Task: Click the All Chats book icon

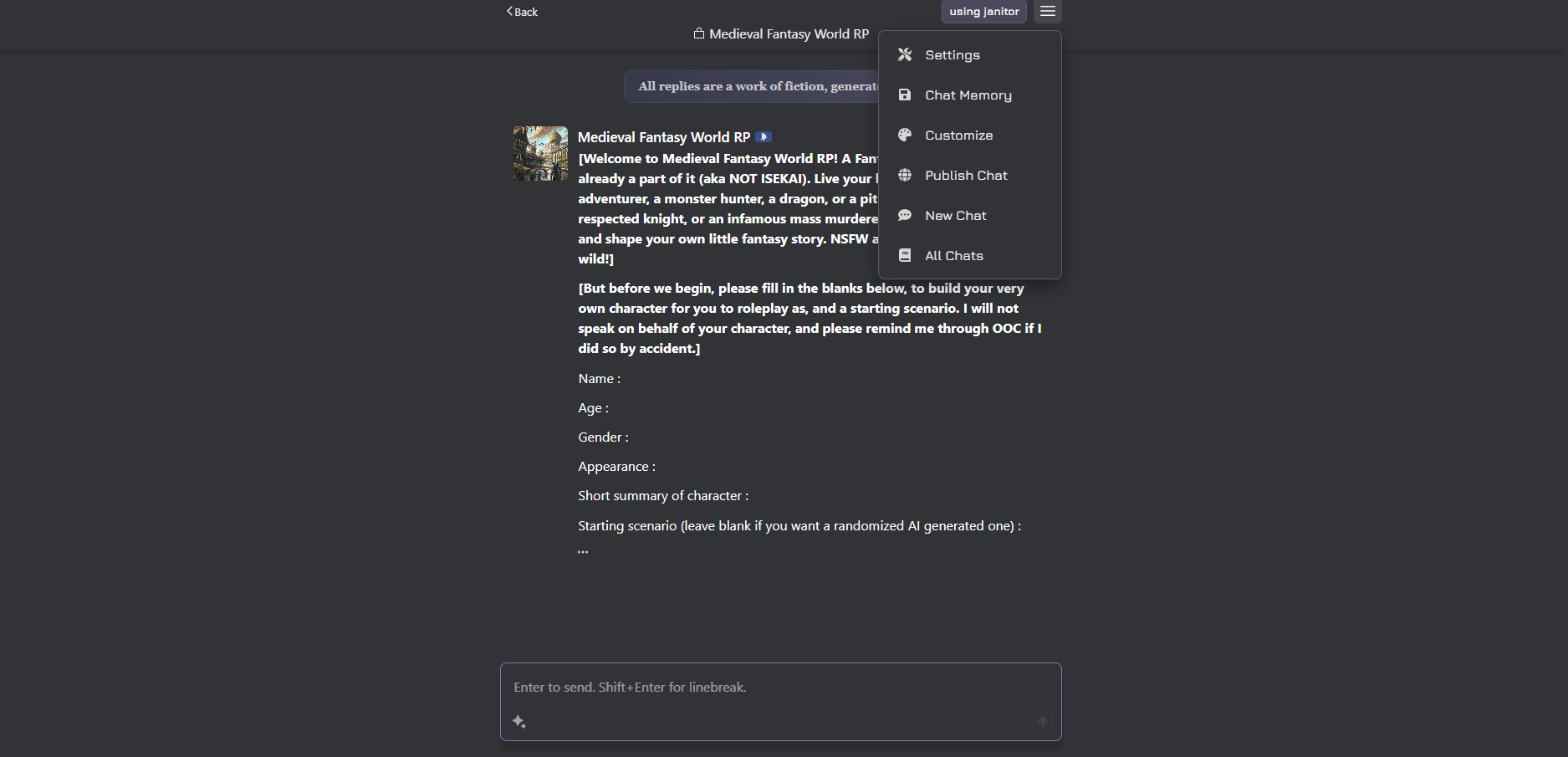Action: point(905,256)
